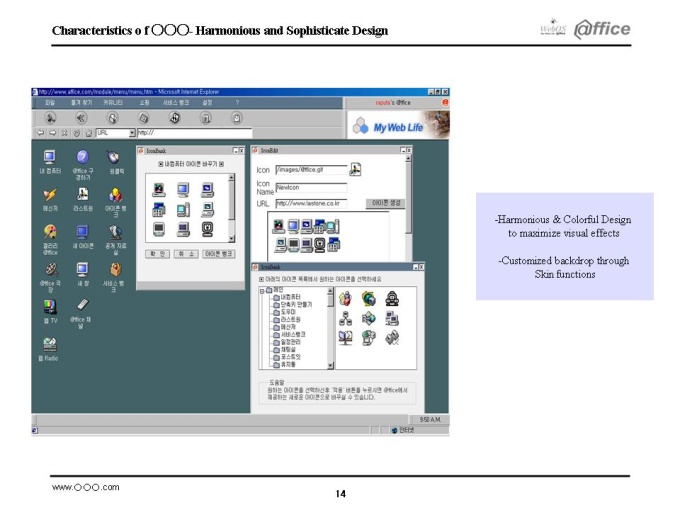Open the 라스트원 desktop icon
Image resolution: width=680 pixels, height=510 pixels.
pyautogui.click(x=82, y=195)
